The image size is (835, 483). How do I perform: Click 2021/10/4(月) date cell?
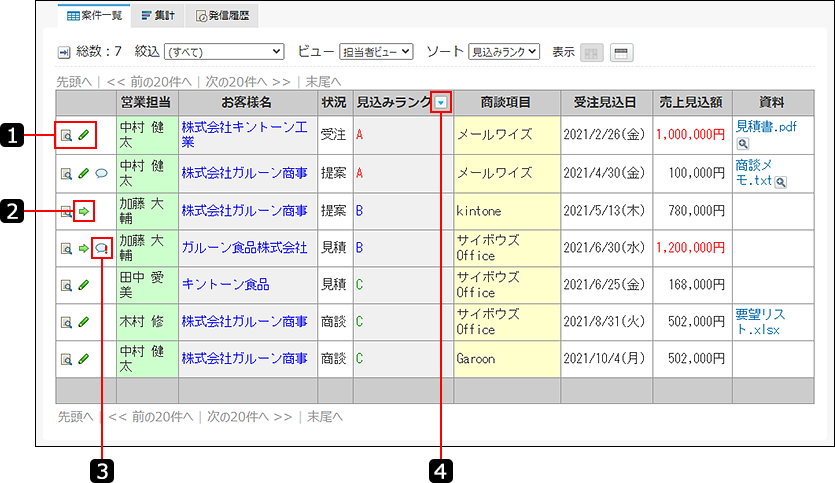click(x=606, y=359)
